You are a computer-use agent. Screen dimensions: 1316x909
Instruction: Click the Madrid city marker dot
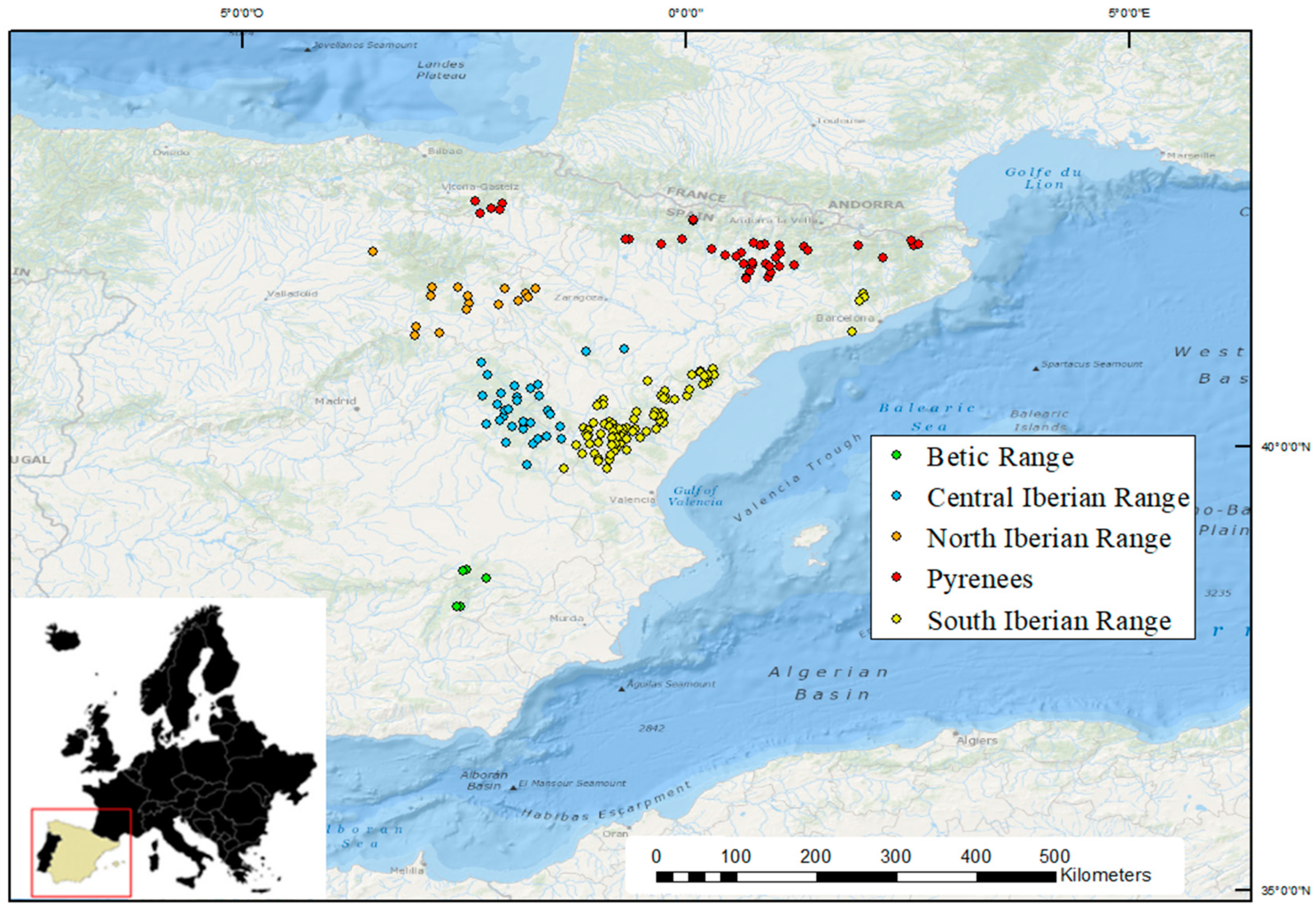[356, 409]
